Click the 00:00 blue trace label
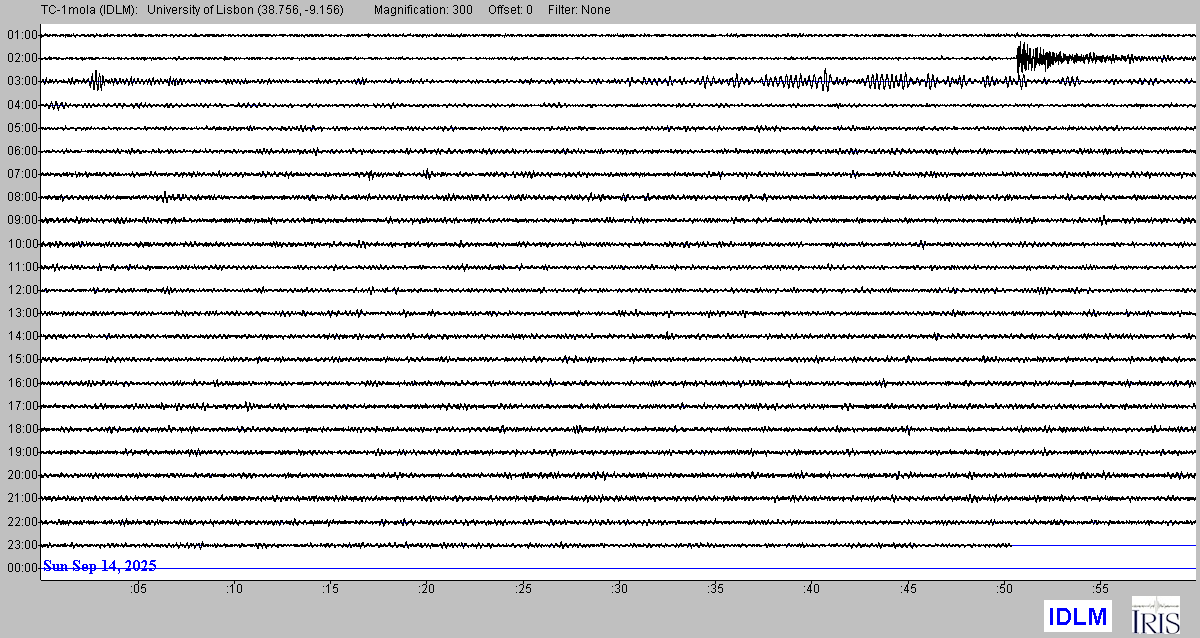This screenshot has width=1200, height=638. 22,568
